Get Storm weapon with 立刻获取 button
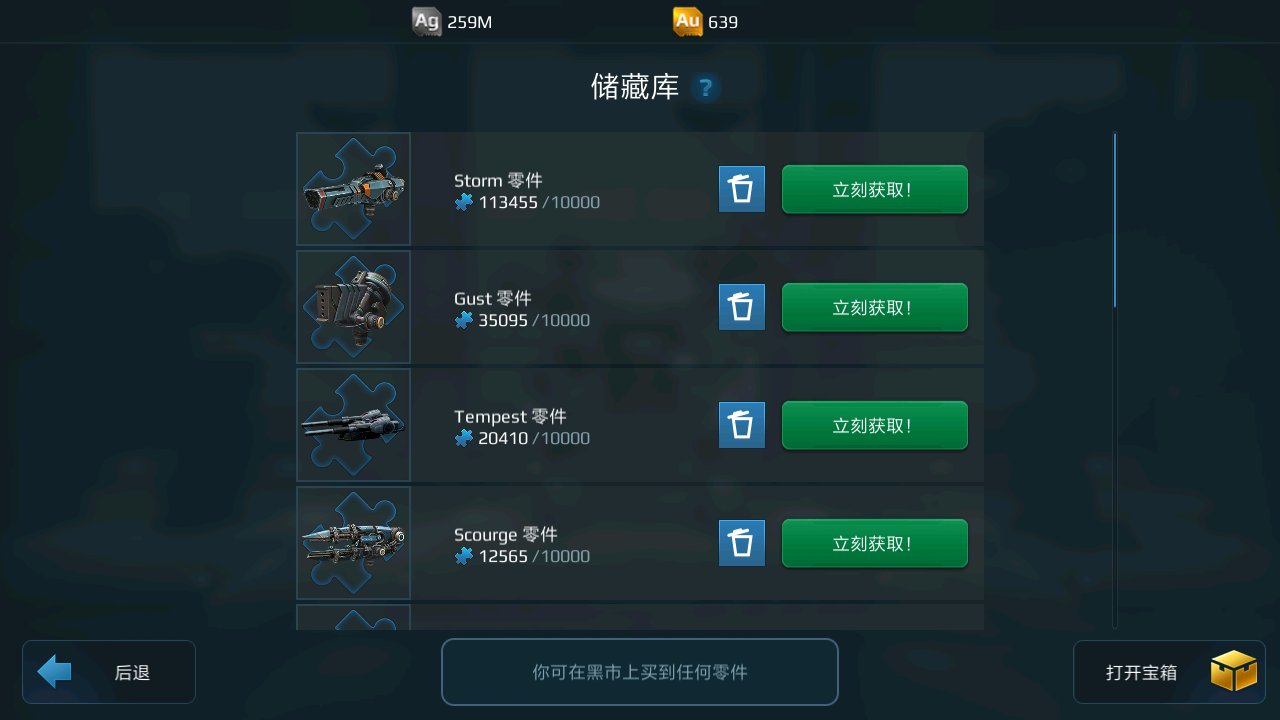The image size is (1280, 720). pos(875,189)
